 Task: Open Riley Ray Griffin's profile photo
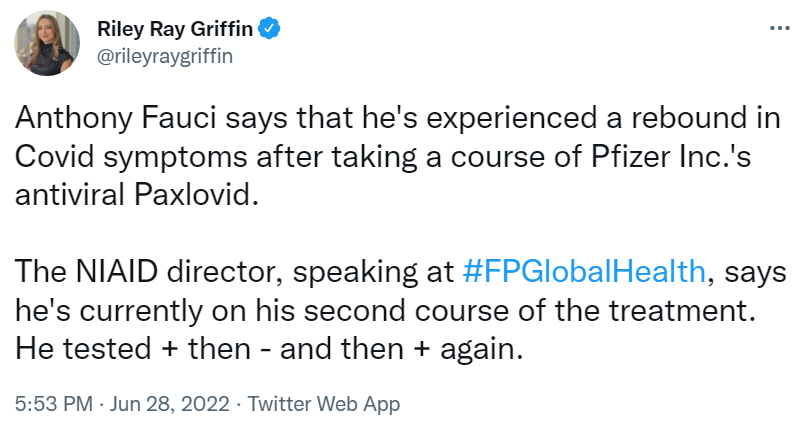point(47,43)
